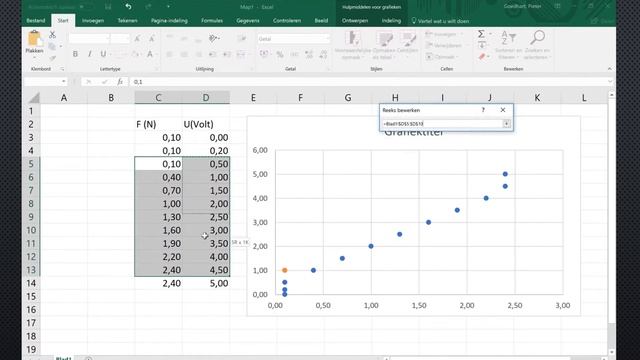Open the Invoegen cells dropdown

point(462,34)
